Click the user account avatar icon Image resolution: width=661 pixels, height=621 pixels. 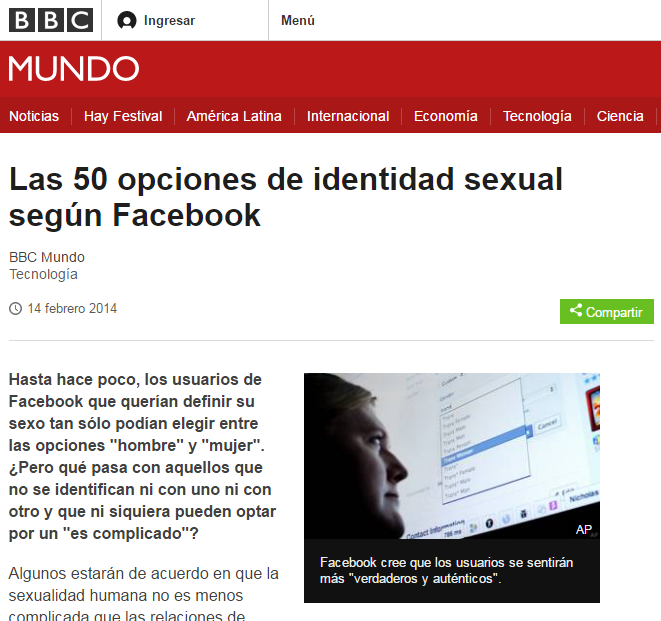point(126,20)
